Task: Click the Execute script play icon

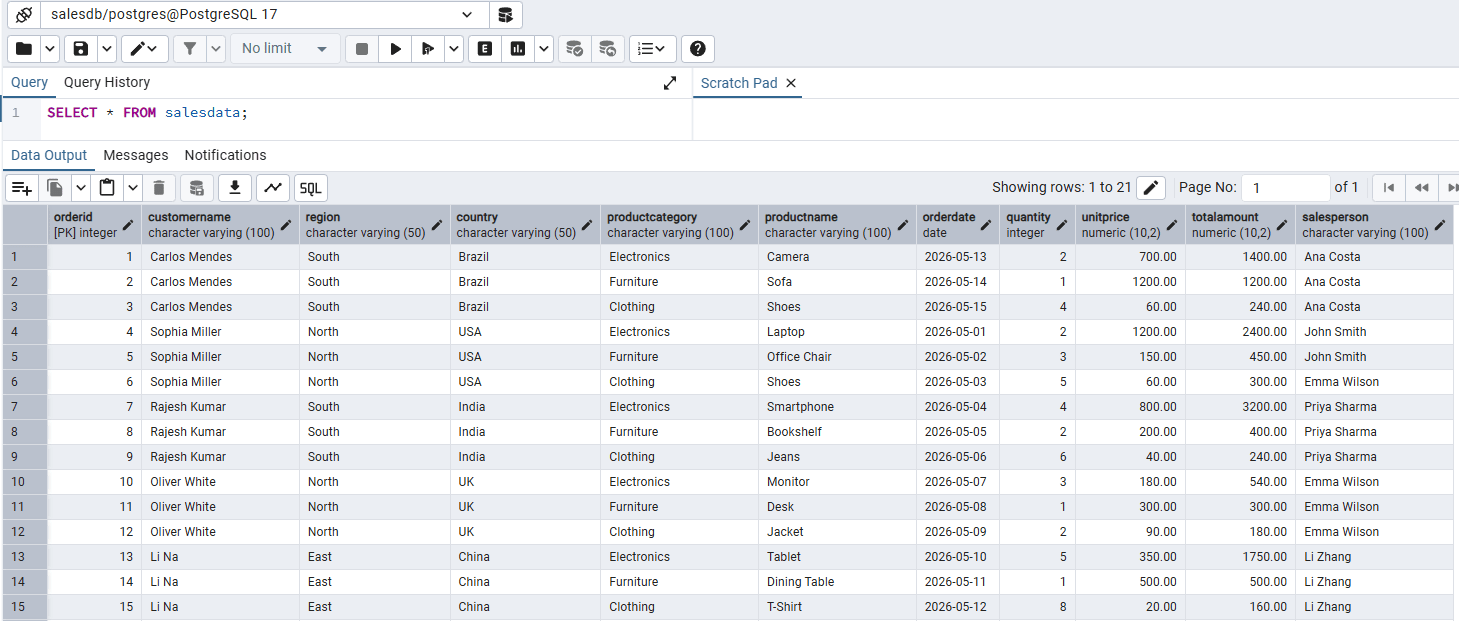Action: point(428,48)
